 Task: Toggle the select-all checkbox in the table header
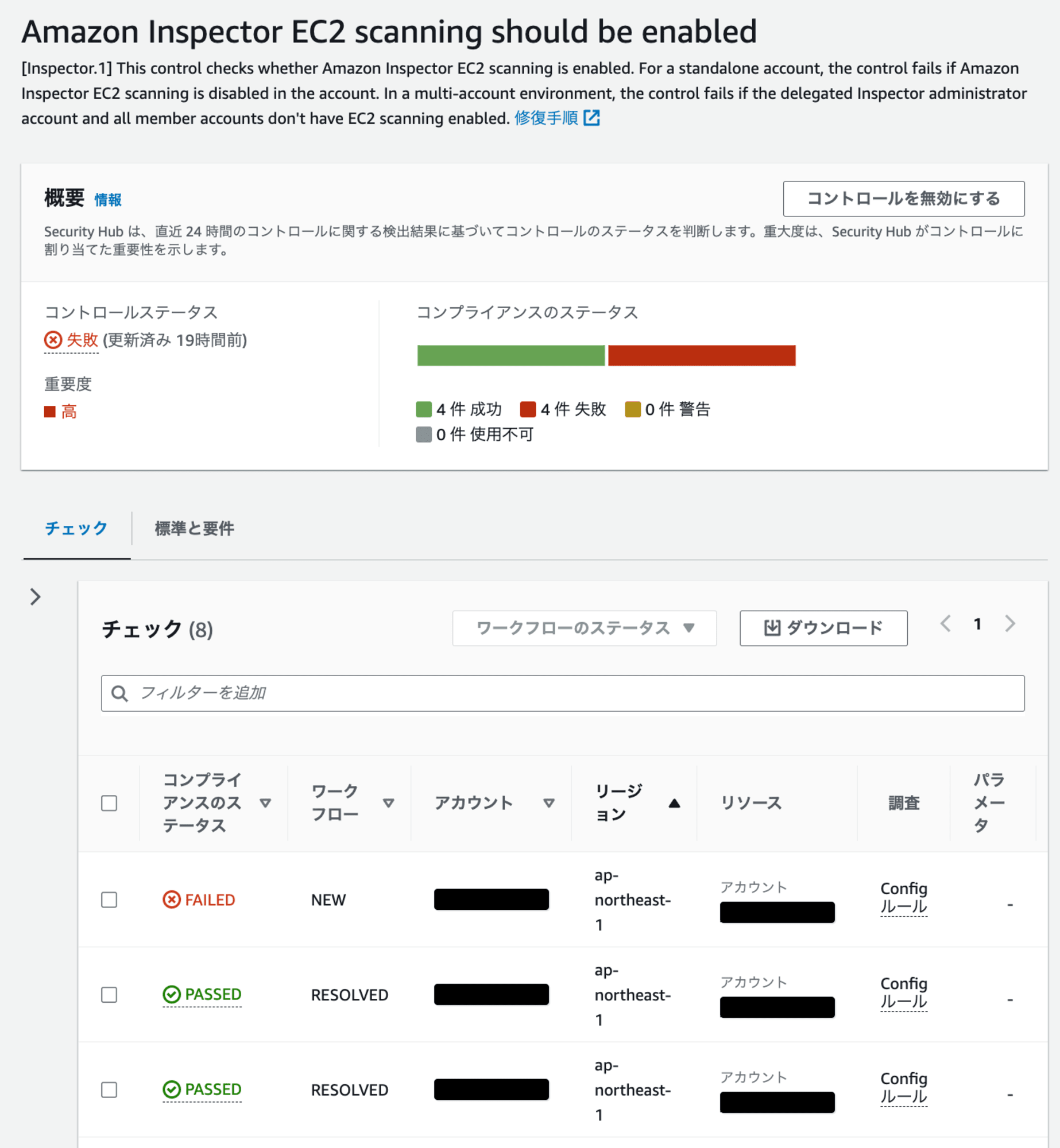(109, 803)
